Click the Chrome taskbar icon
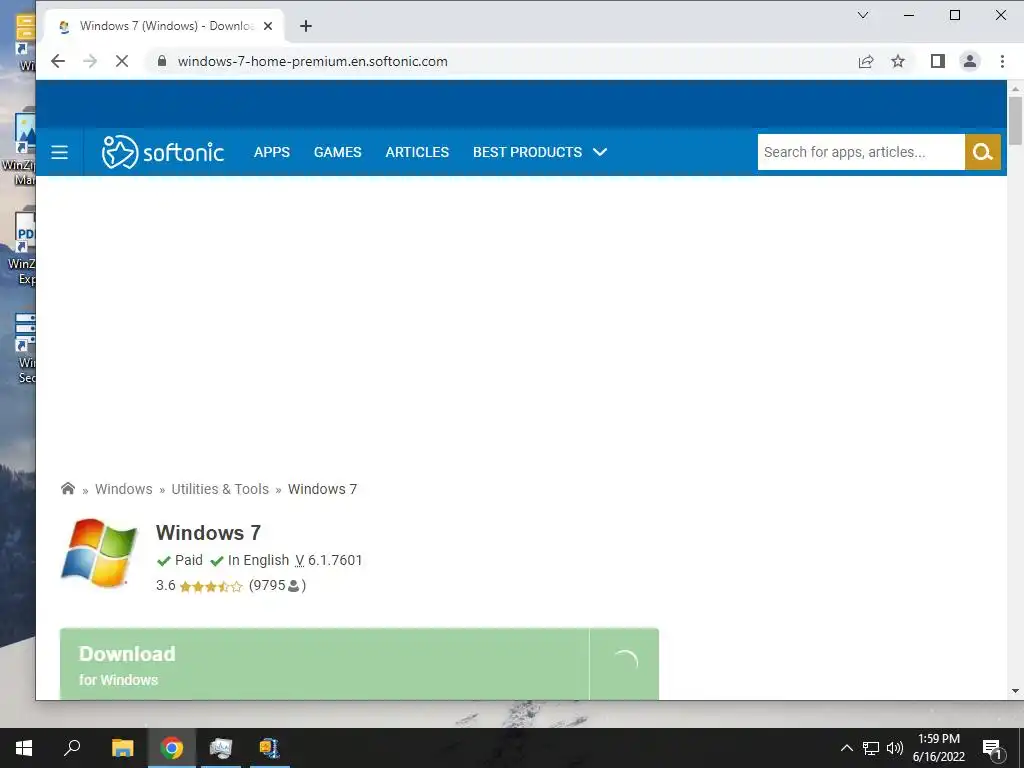 pyautogui.click(x=172, y=748)
